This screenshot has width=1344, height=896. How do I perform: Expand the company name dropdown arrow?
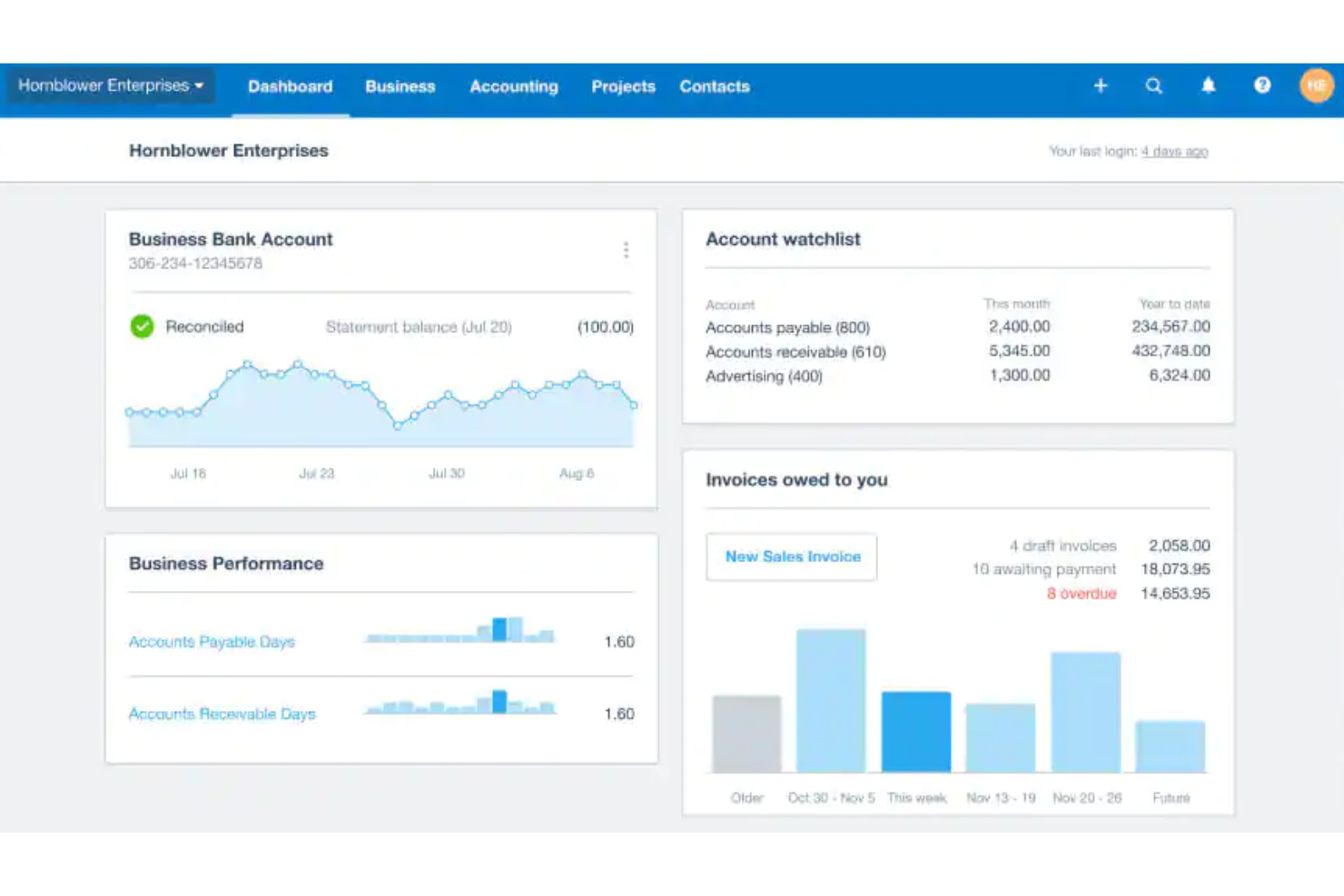tap(200, 86)
